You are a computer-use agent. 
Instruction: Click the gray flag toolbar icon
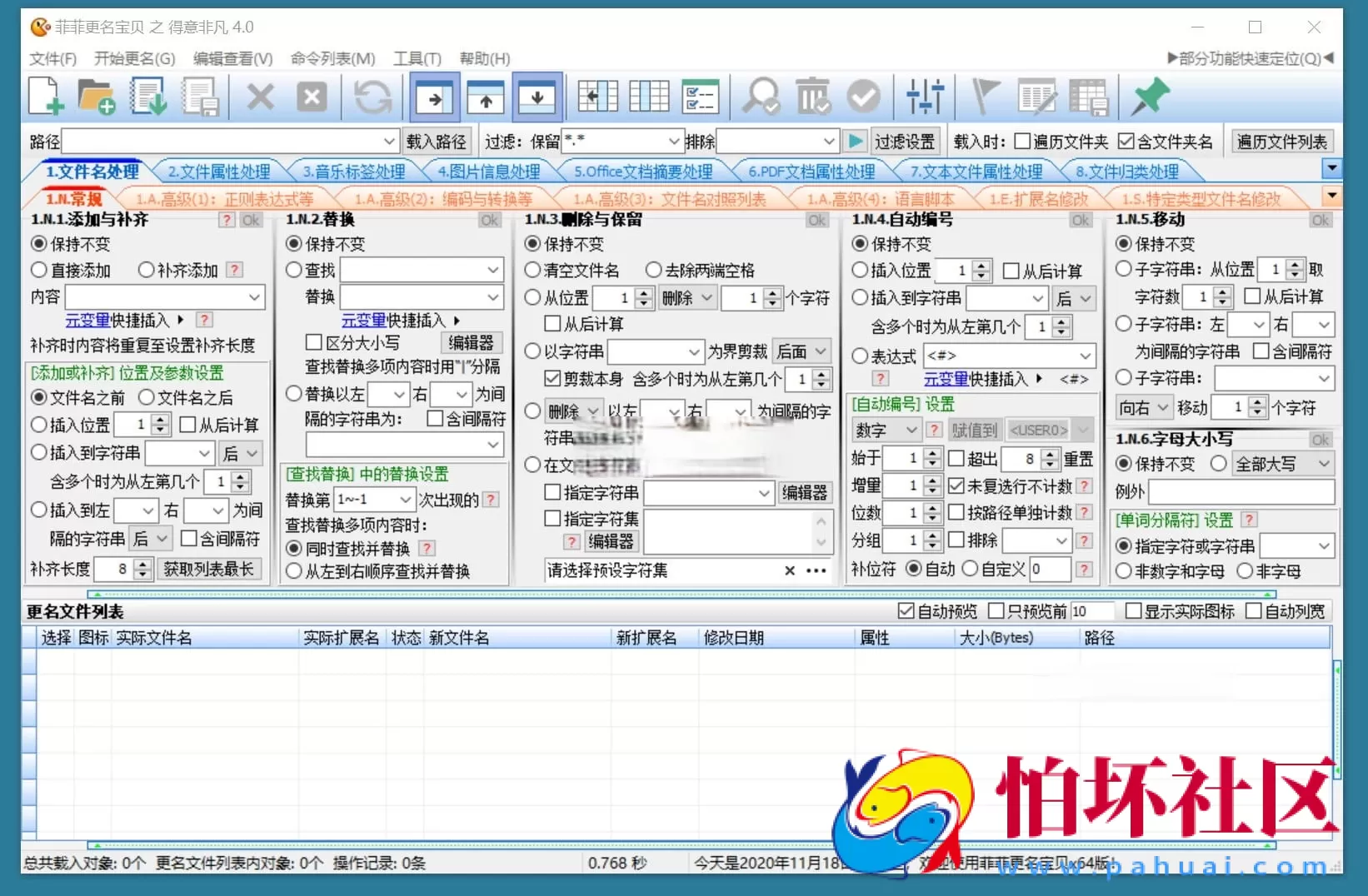click(985, 97)
